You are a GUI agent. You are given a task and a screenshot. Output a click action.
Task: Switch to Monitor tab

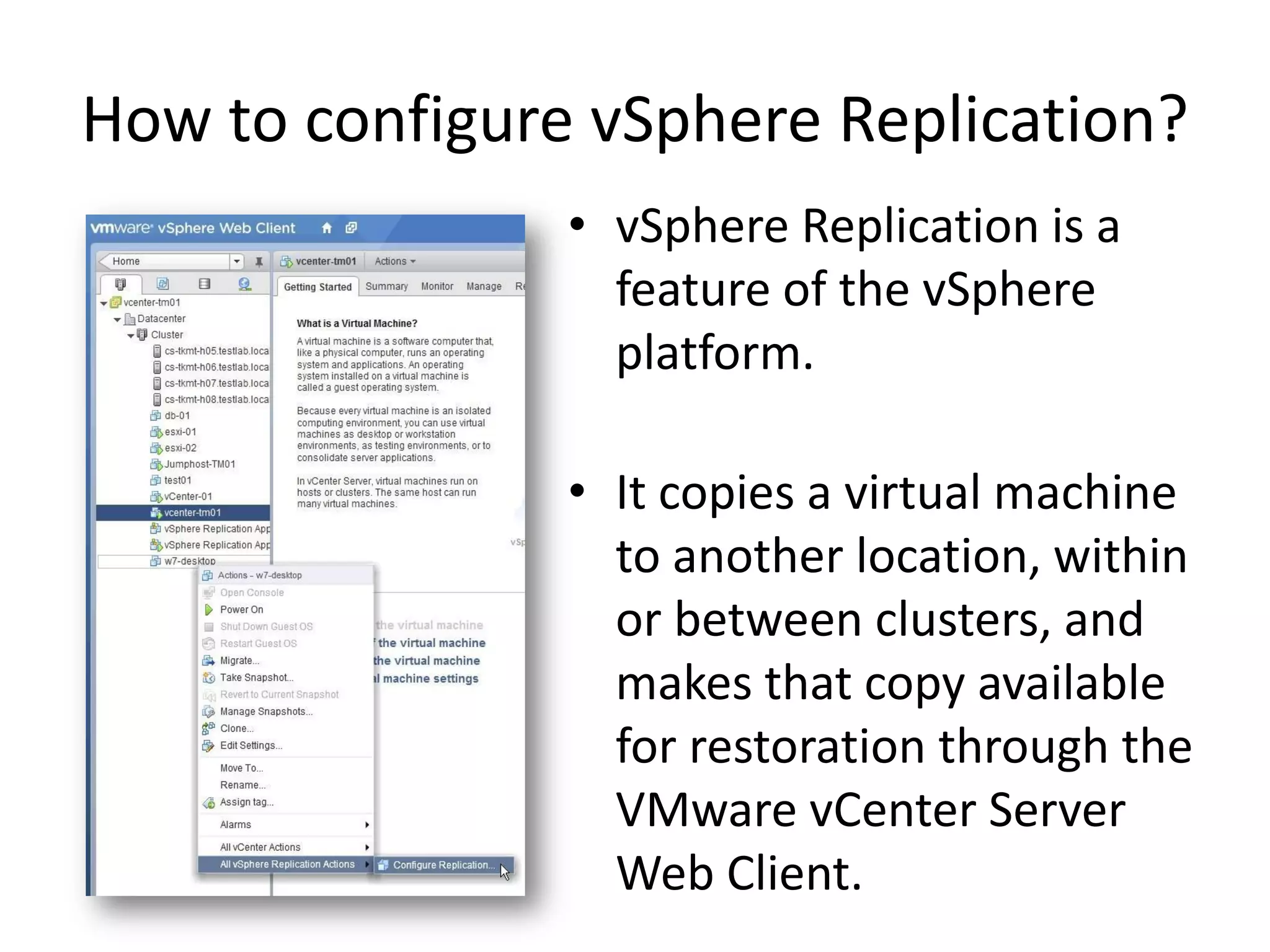point(437,286)
